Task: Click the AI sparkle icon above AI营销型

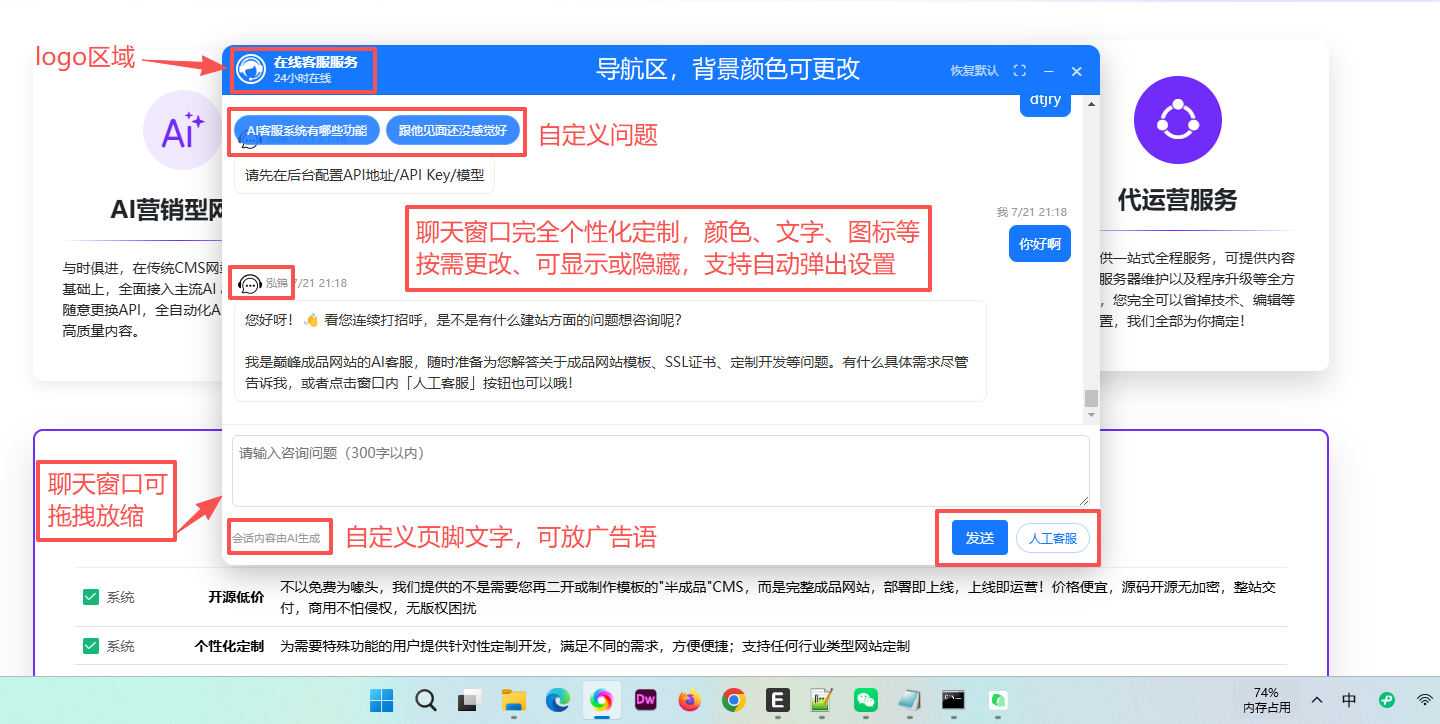Action: click(x=183, y=130)
